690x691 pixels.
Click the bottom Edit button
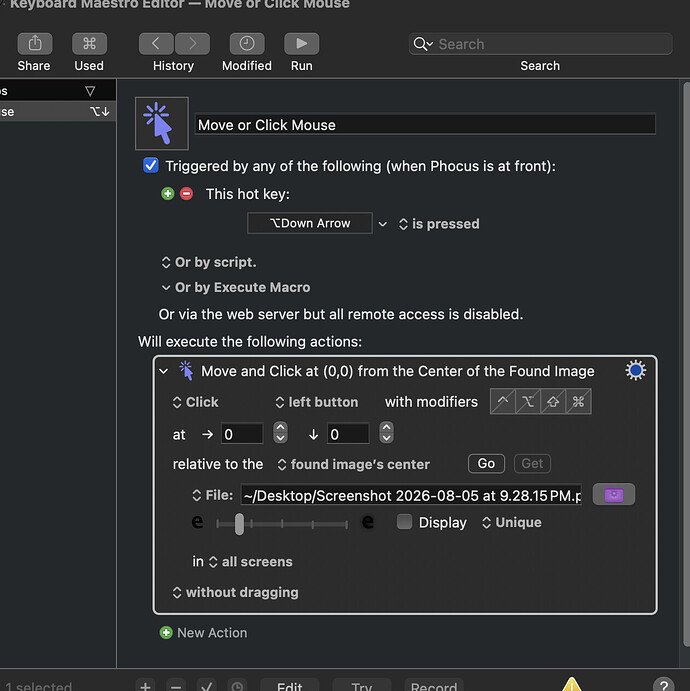[x=289, y=685]
